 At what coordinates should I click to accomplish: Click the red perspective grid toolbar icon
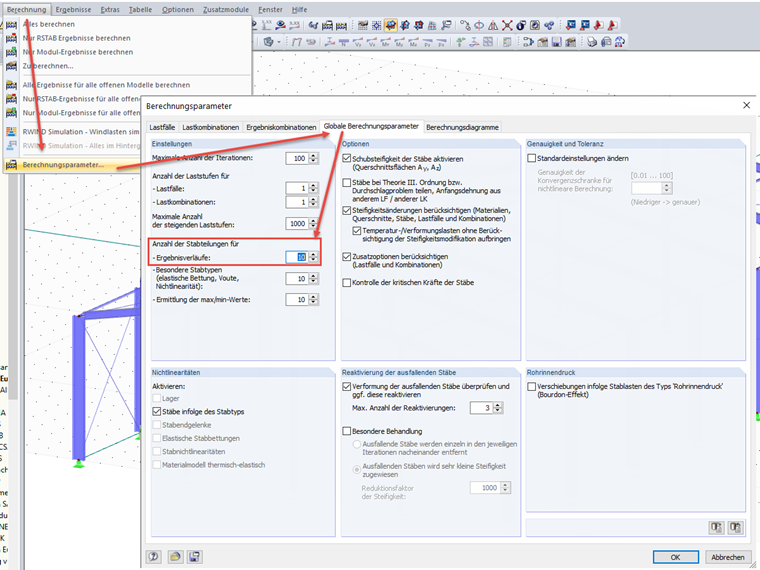click(432, 25)
